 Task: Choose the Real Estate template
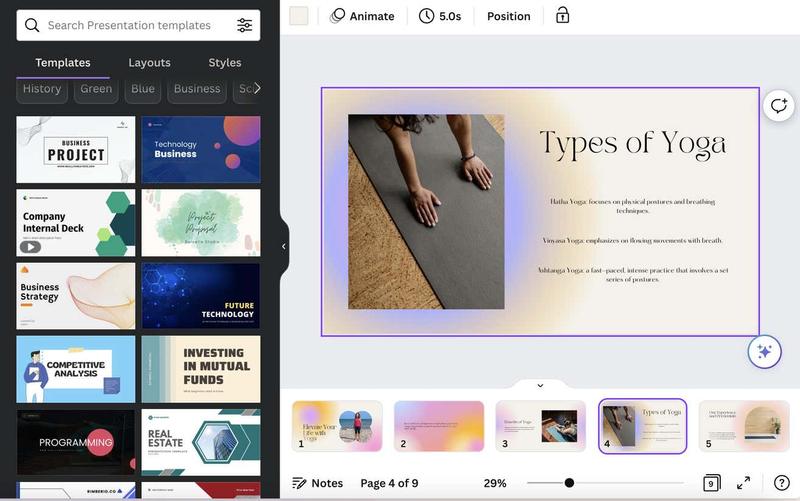point(201,442)
